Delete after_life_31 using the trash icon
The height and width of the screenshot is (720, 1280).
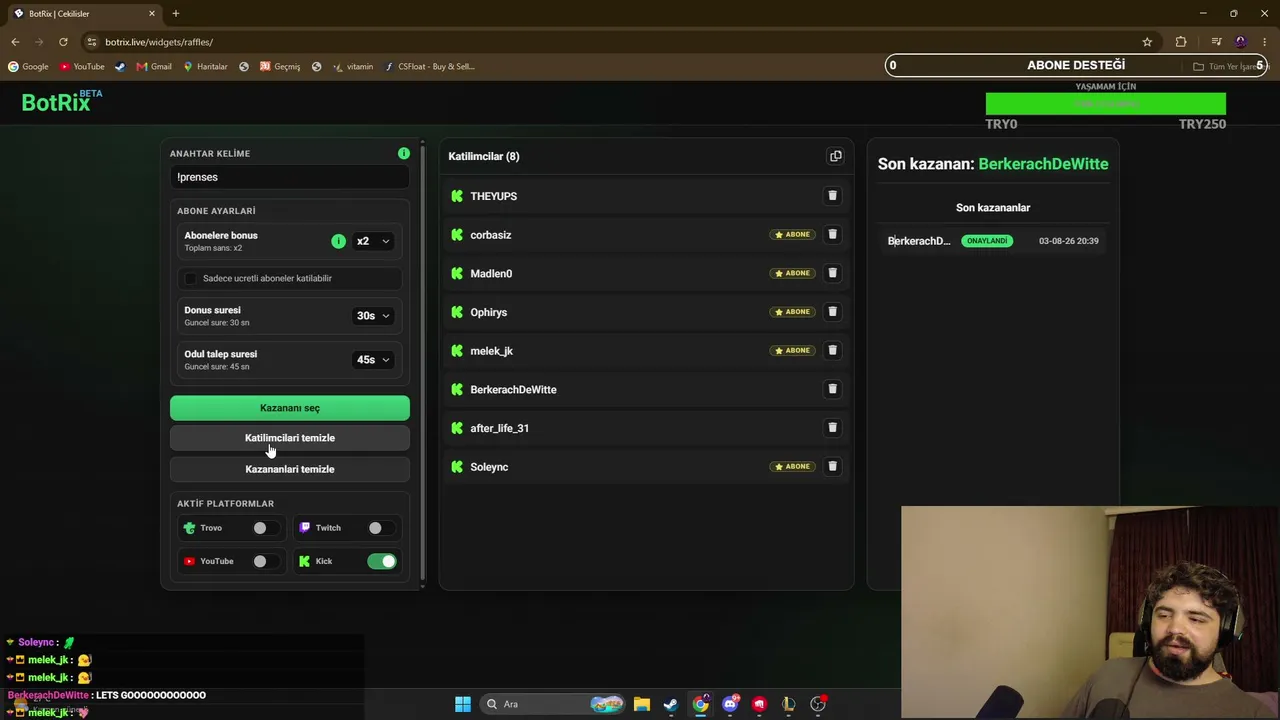(x=832, y=428)
